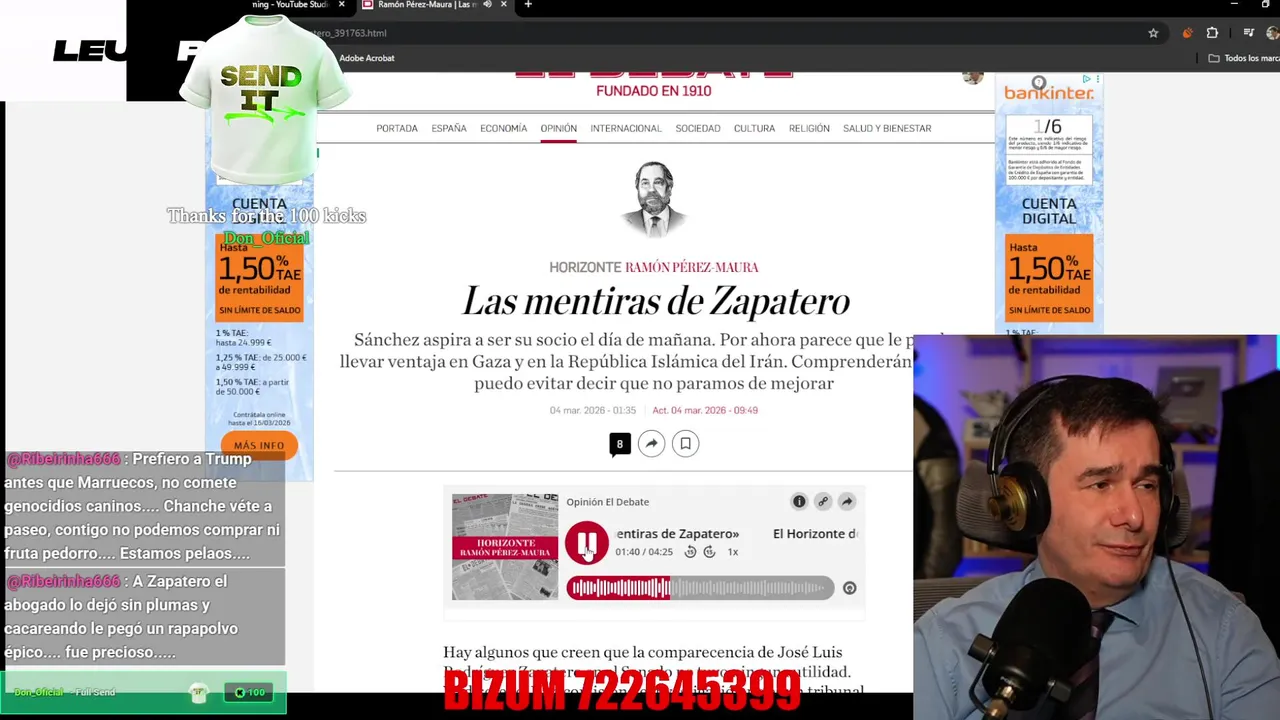This screenshot has width=1280, height=720.
Task: Click the author's portrait illustration
Action: (x=655, y=200)
